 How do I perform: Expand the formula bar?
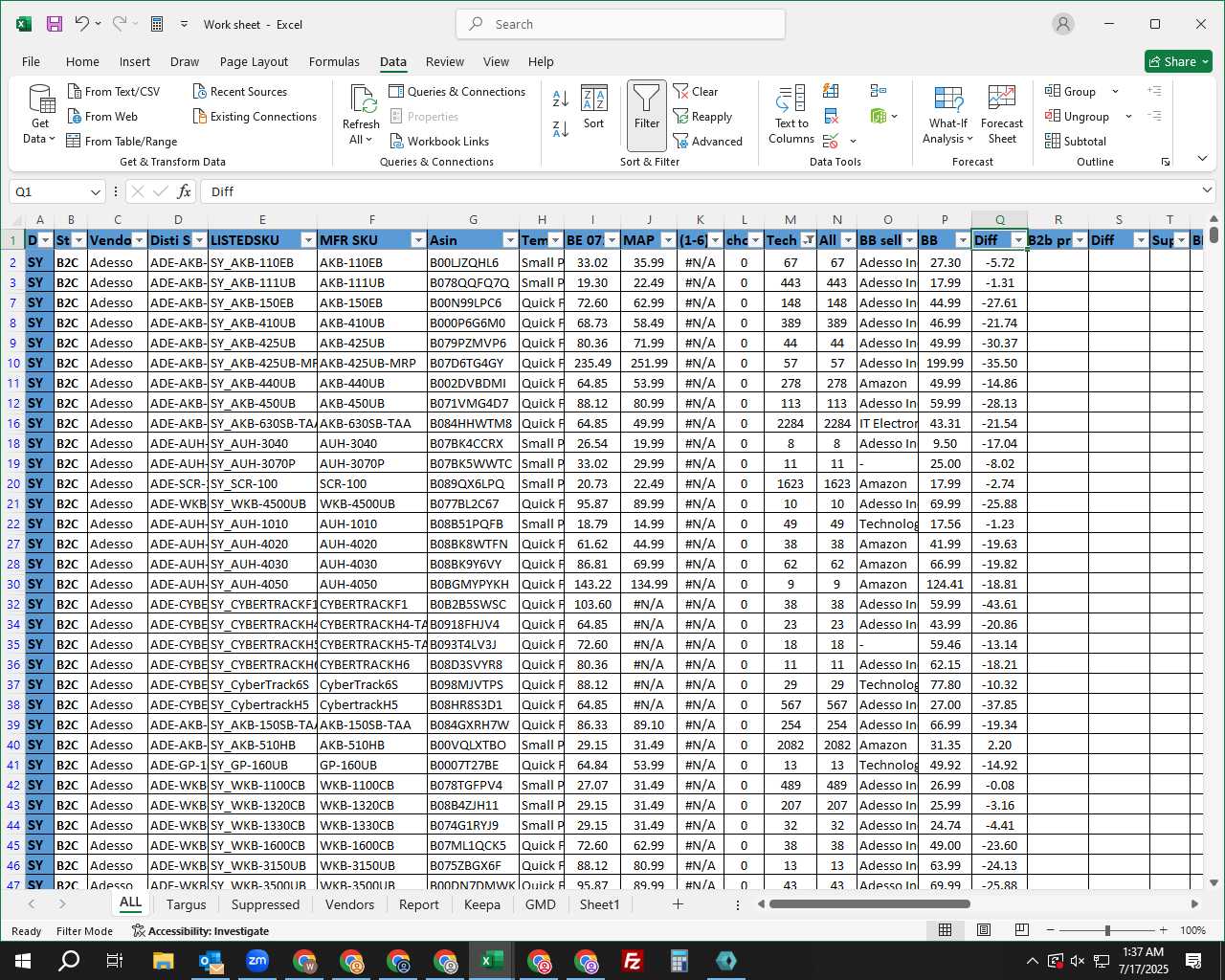point(1207,191)
